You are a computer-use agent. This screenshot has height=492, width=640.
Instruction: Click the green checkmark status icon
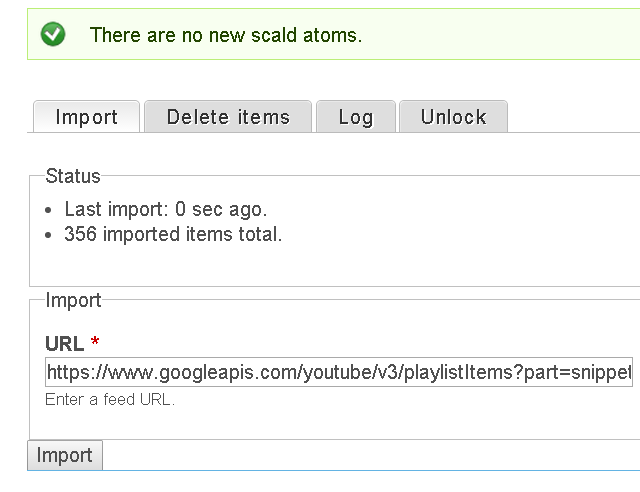(53, 35)
